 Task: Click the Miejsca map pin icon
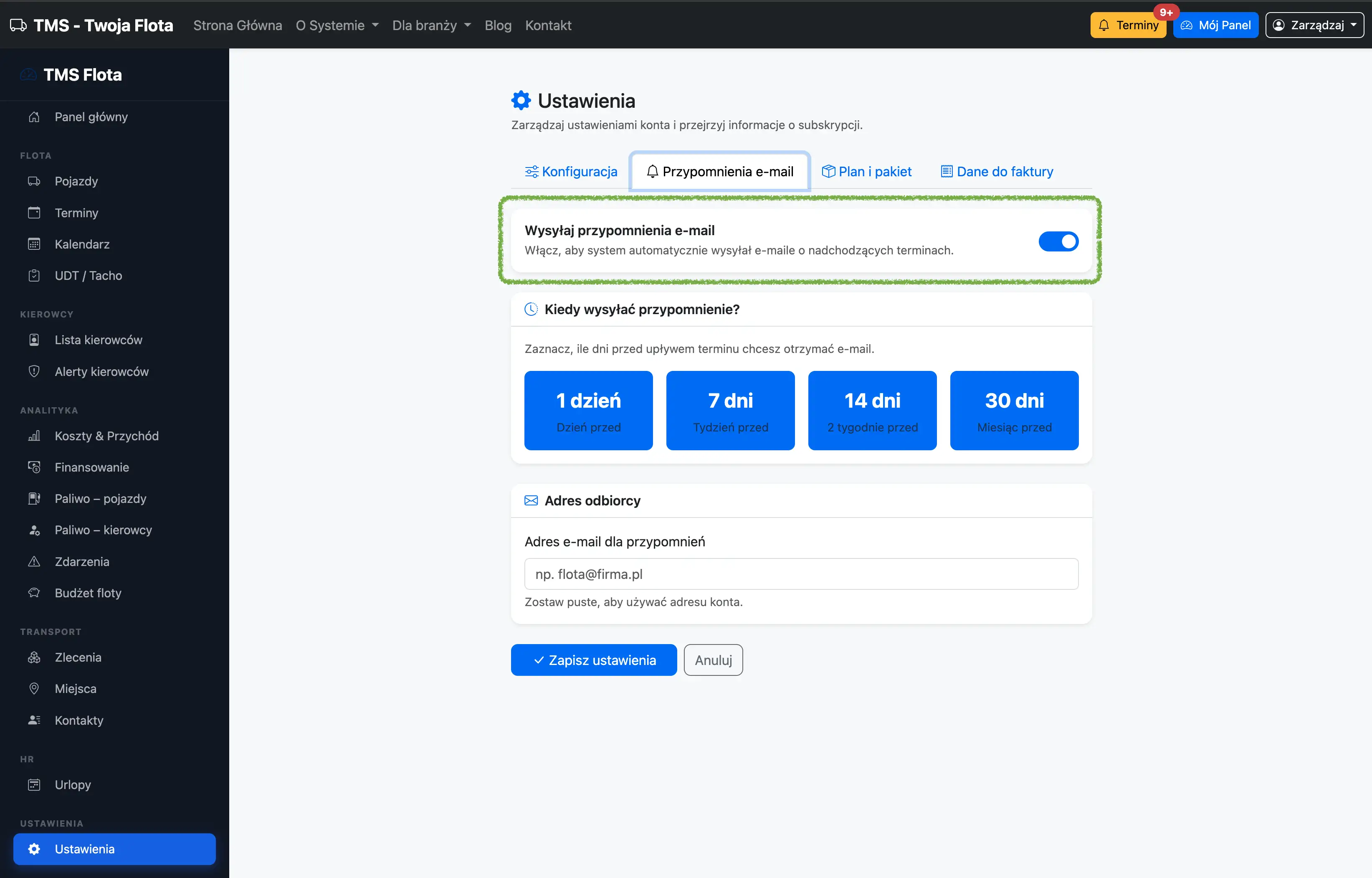point(34,689)
